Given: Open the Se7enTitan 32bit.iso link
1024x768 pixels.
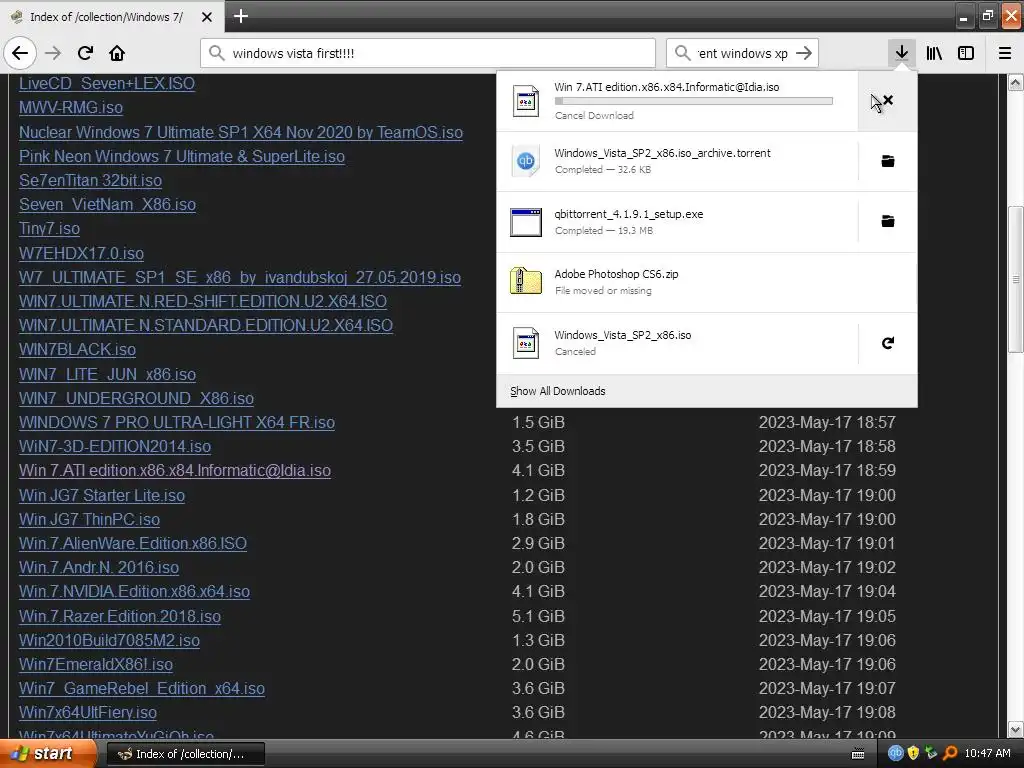Looking at the screenshot, I should (x=90, y=181).
